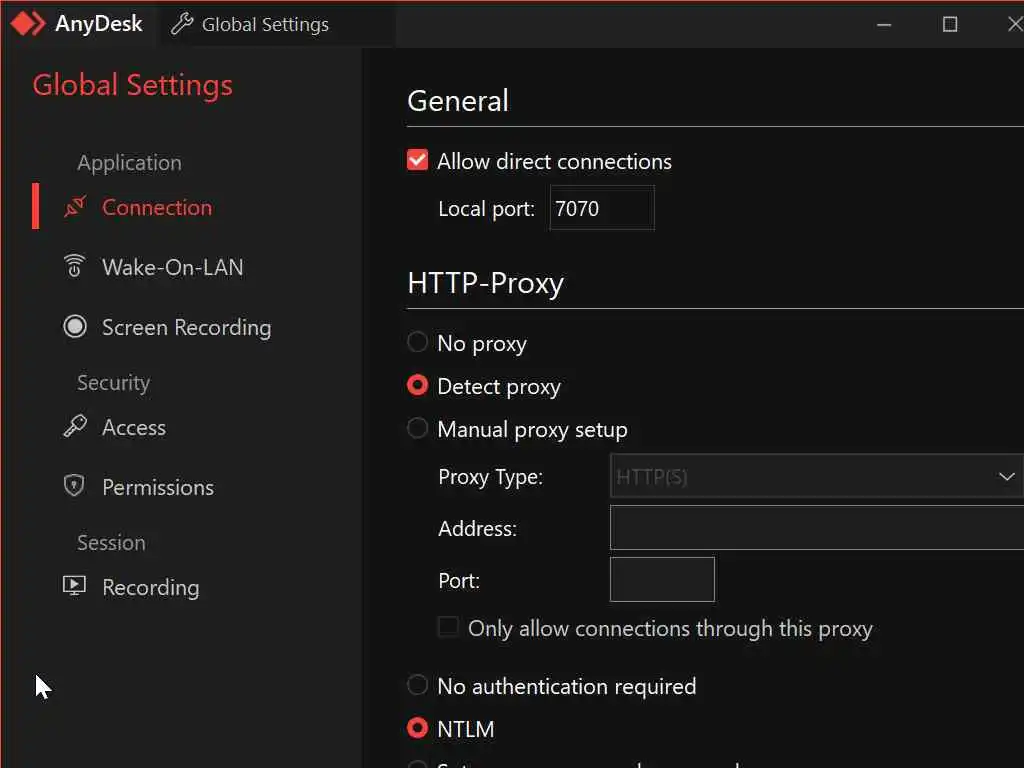Click the proxy Address text field
Screen dimensions: 1024x768
(x=816, y=528)
